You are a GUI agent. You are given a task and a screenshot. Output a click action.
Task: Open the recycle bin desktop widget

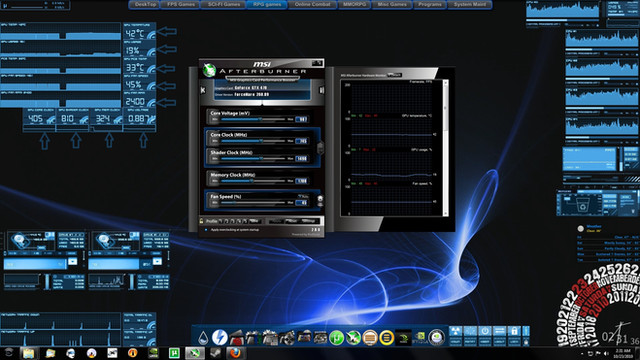click(x=583, y=205)
